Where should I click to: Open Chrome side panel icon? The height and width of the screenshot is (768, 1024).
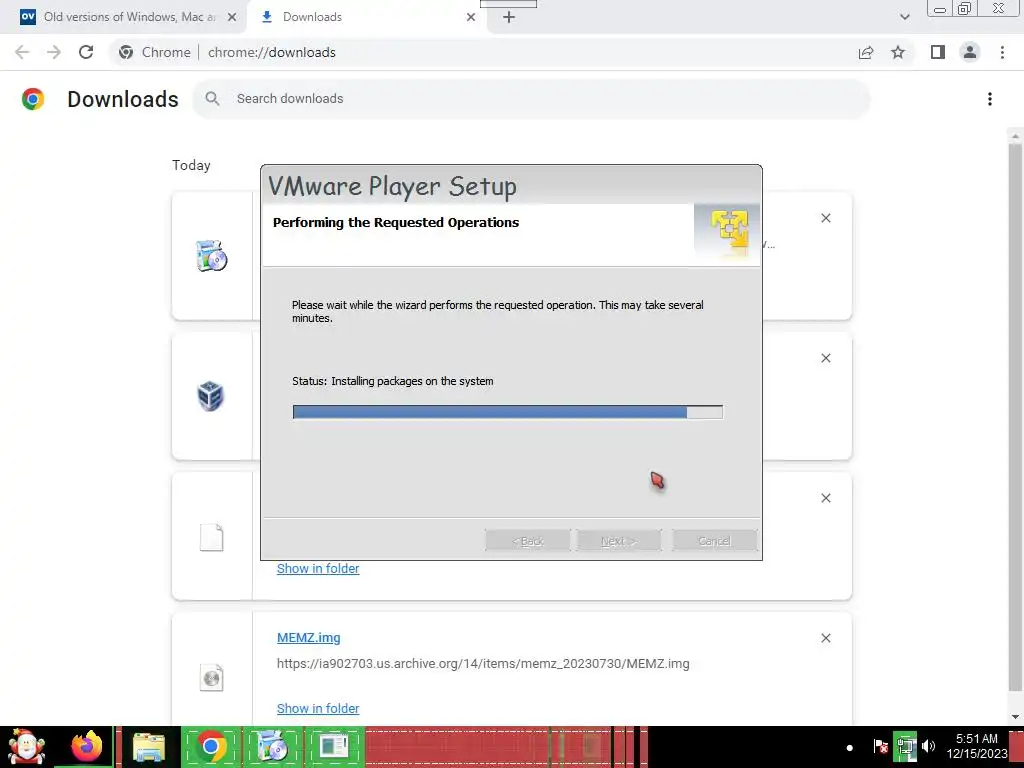(938, 52)
